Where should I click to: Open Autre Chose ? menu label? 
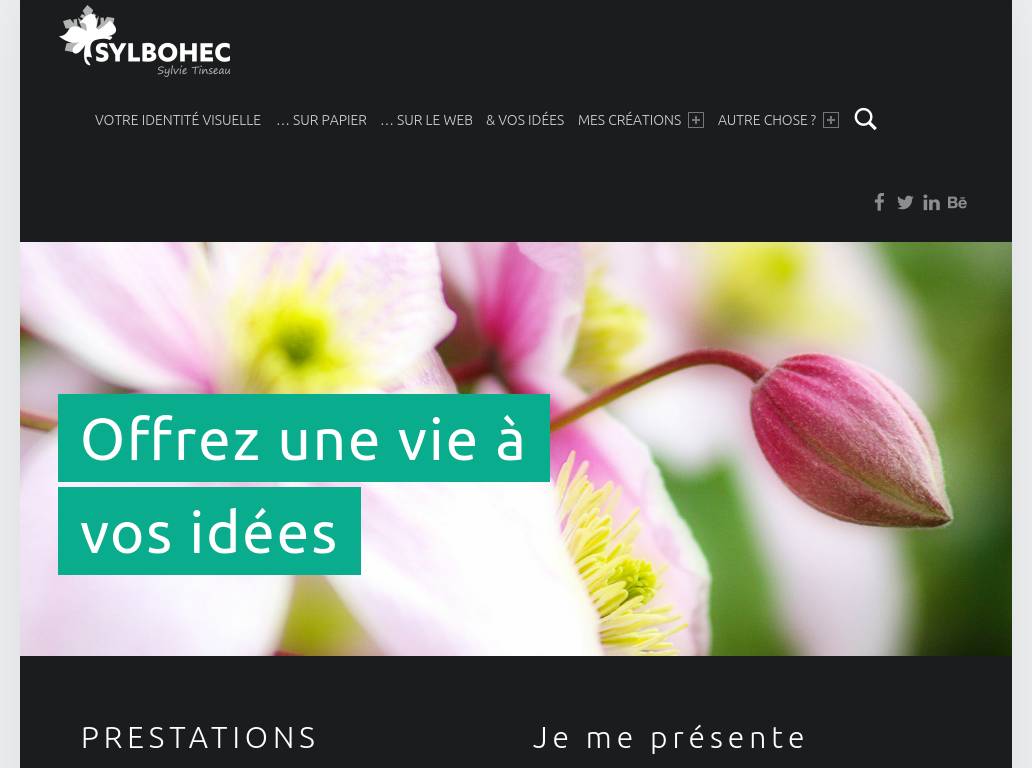[767, 120]
